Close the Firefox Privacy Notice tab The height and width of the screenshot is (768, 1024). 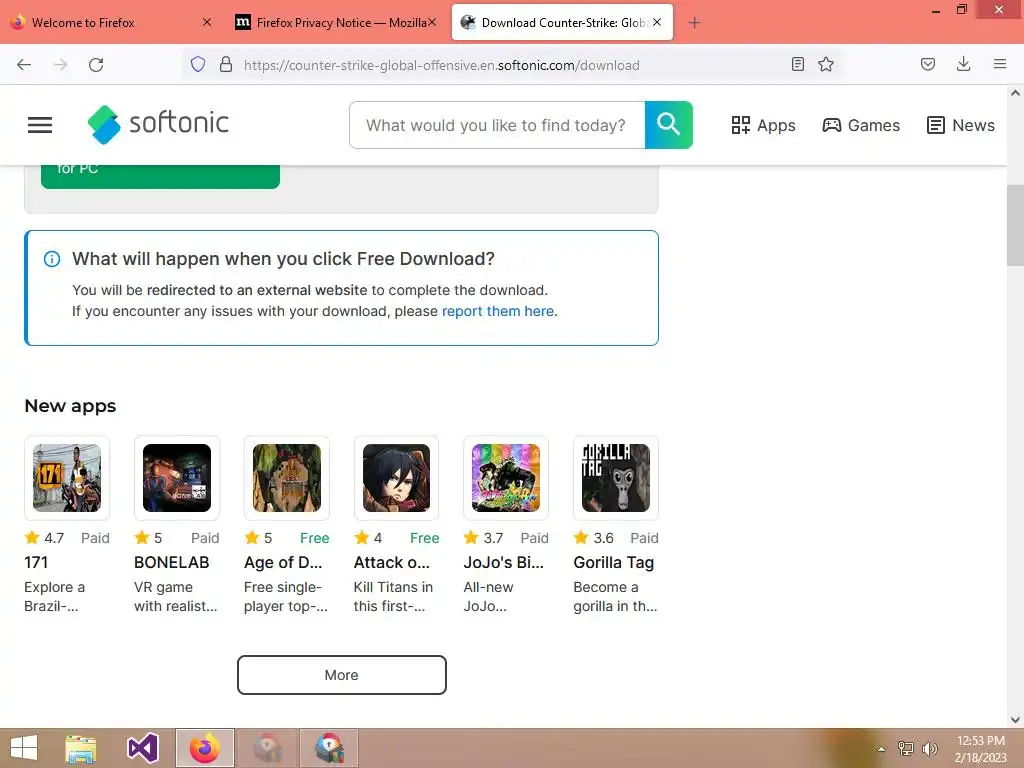[432, 22]
